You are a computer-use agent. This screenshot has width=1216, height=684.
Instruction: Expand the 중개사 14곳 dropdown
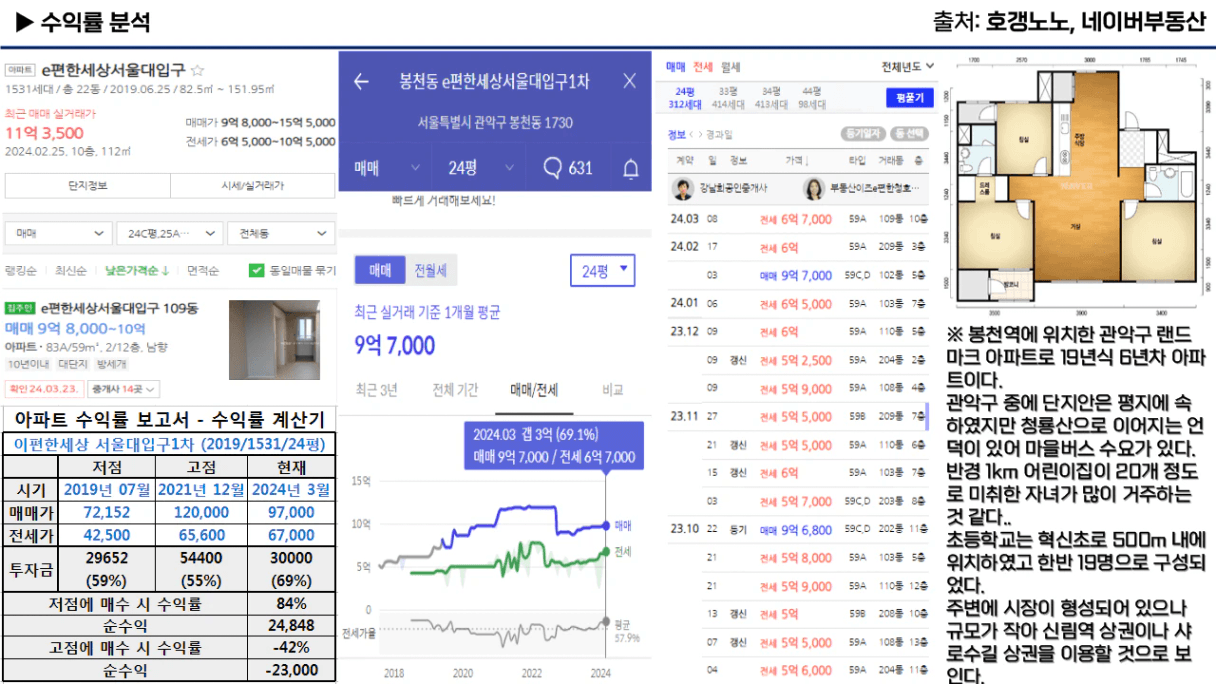click(x=123, y=390)
